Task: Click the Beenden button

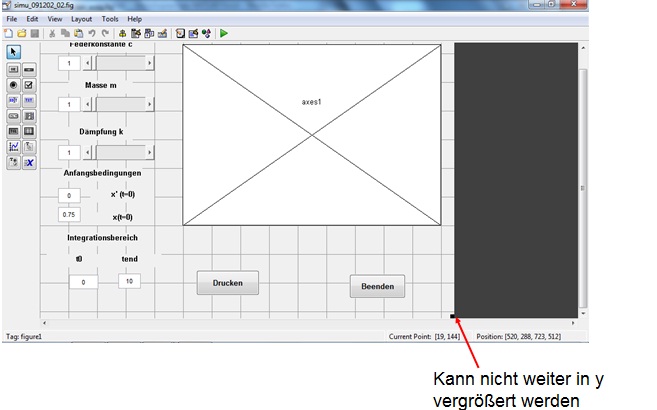Action: (377, 287)
